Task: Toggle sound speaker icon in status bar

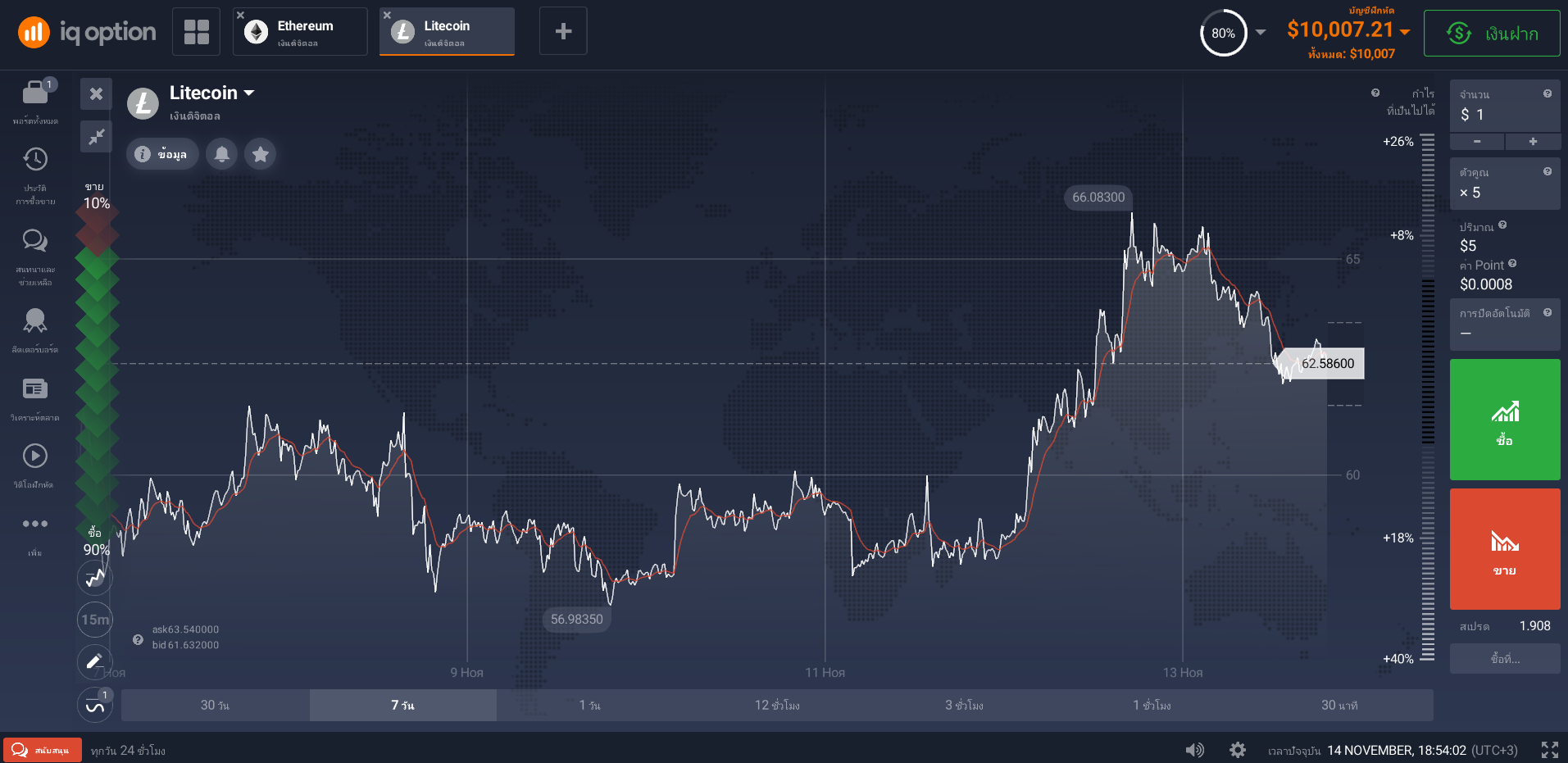Action: (x=1194, y=750)
